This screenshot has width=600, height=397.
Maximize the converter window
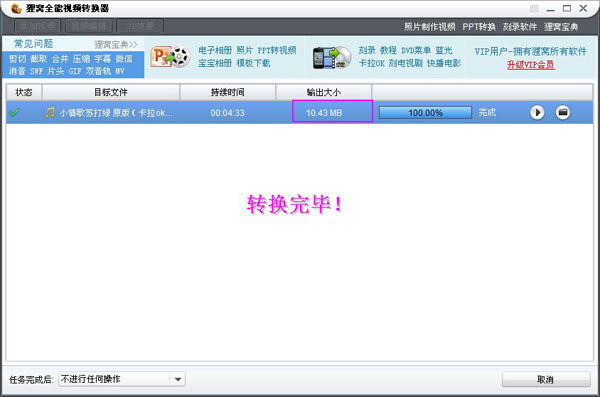(567, 8)
